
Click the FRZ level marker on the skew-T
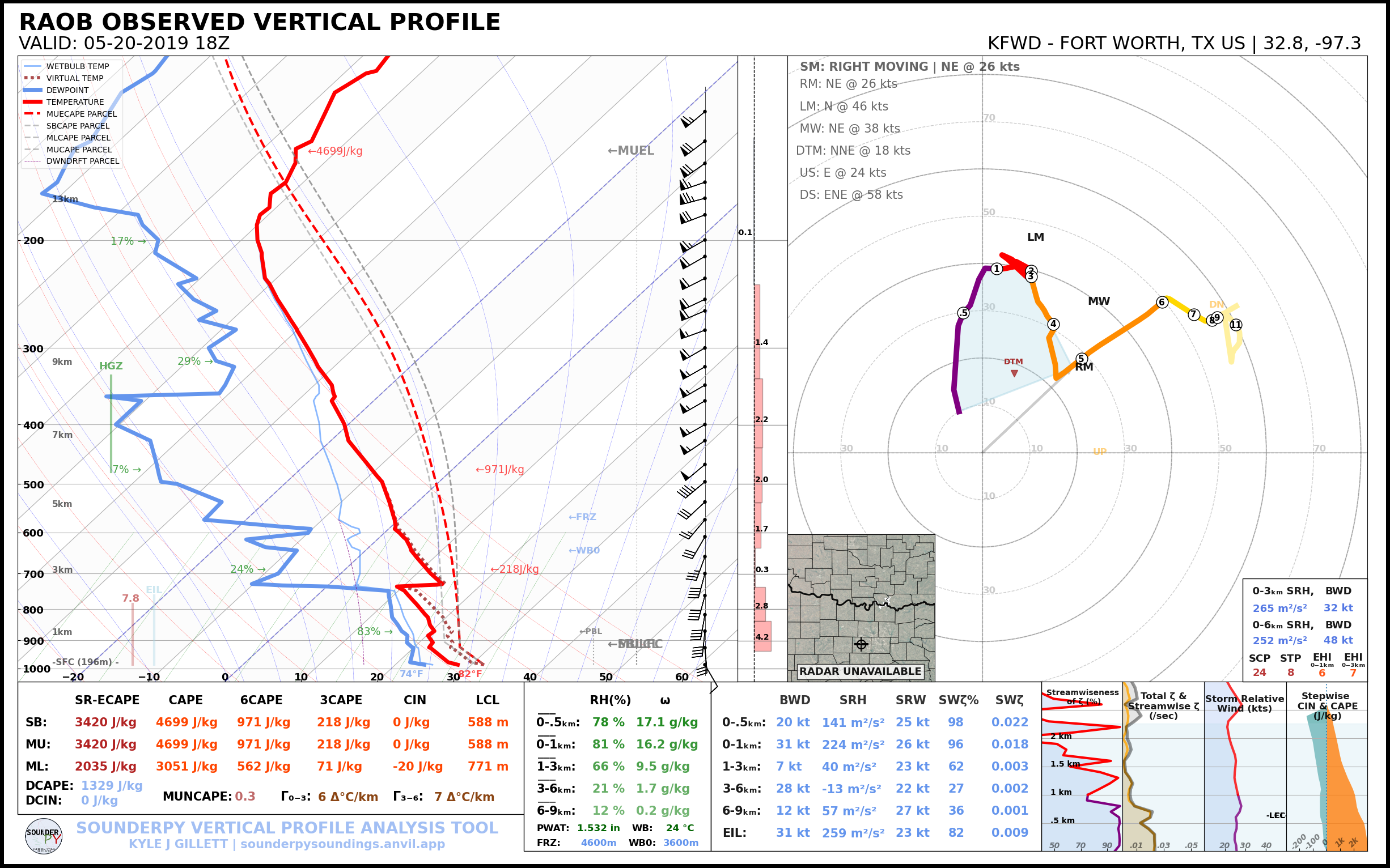coord(582,516)
